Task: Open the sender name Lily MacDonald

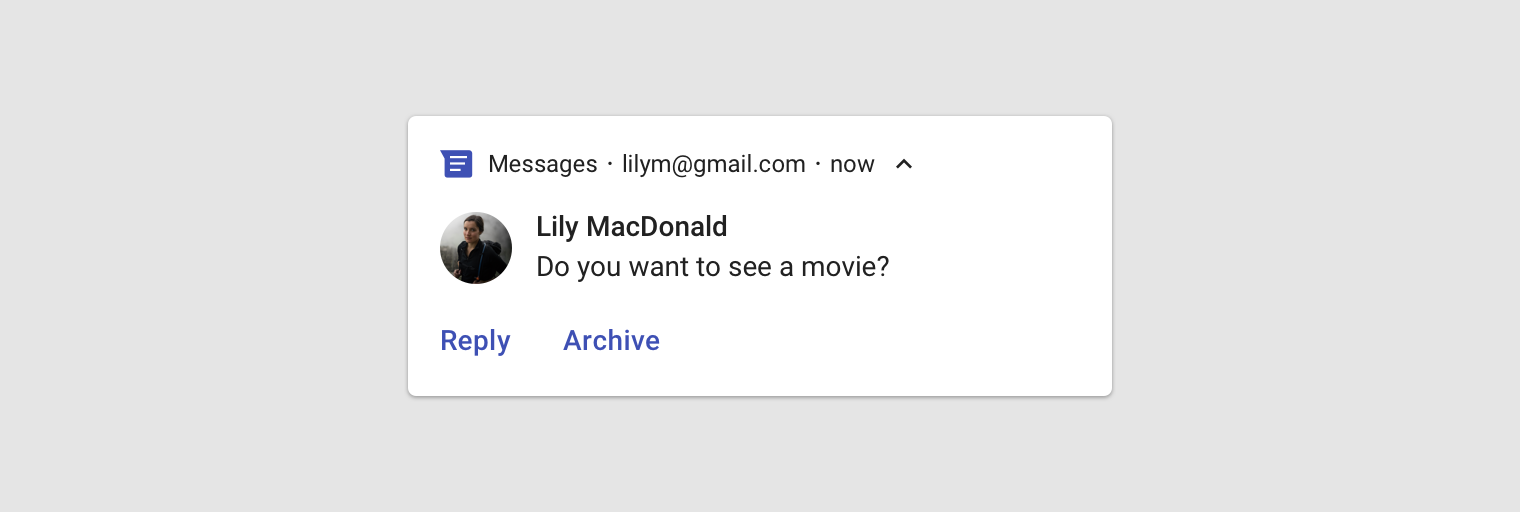Action: [x=631, y=227]
